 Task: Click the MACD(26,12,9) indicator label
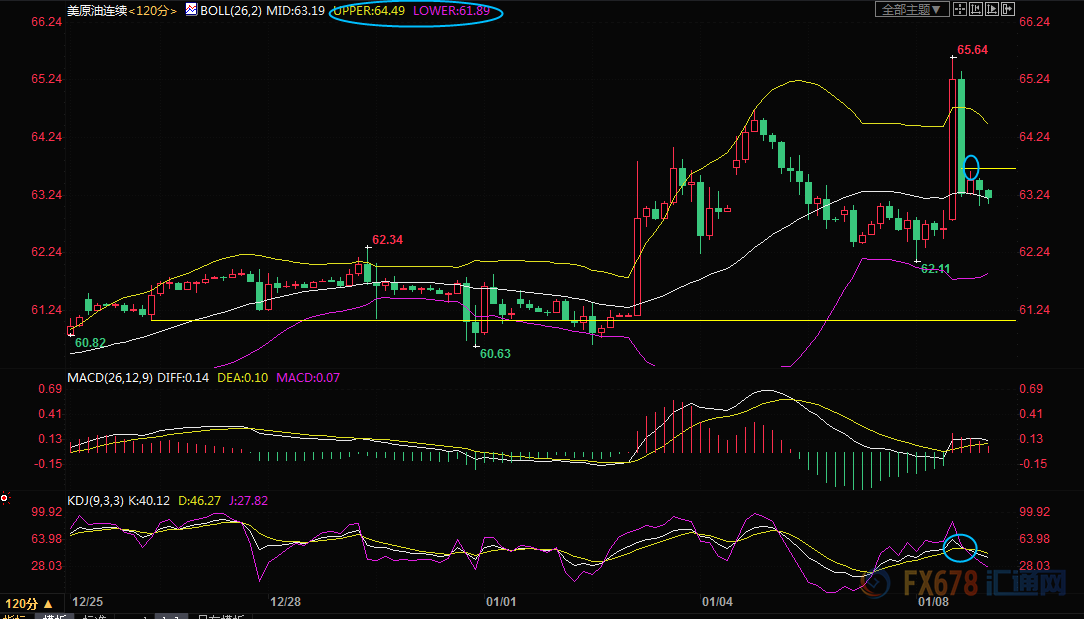coord(112,377)
